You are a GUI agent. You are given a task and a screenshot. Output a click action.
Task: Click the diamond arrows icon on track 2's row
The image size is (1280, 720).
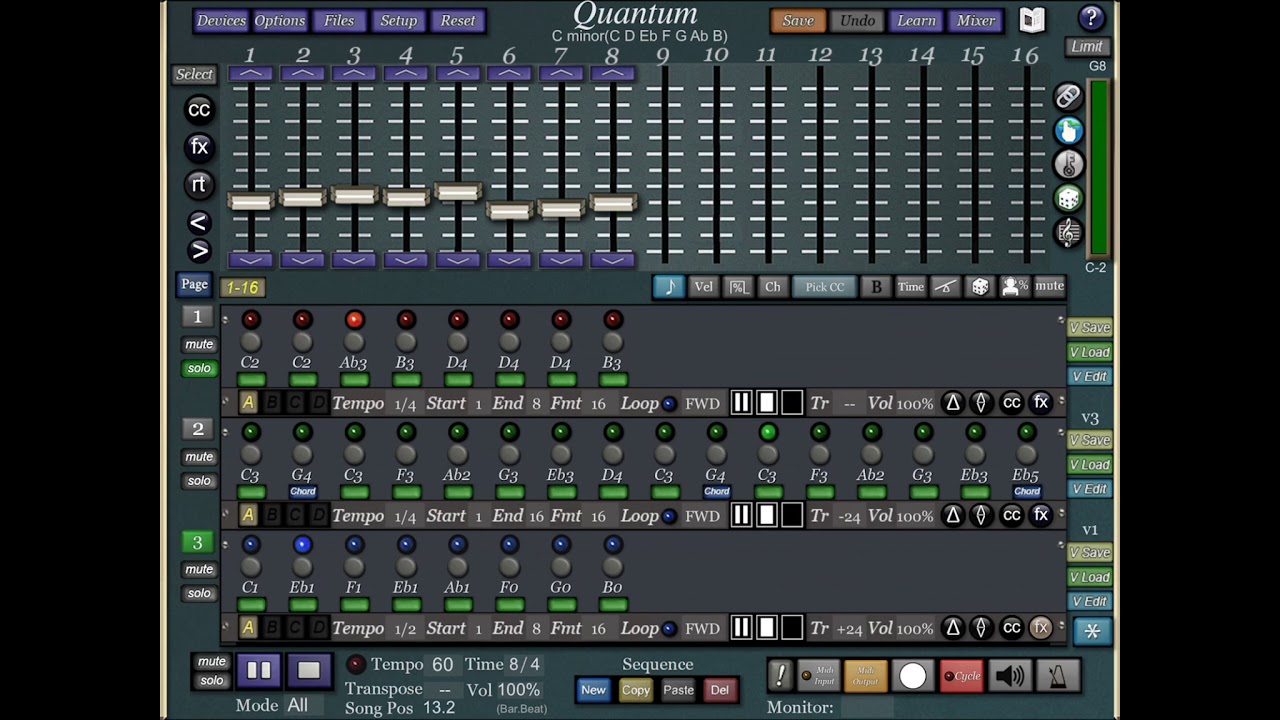(x=981, y=516)
